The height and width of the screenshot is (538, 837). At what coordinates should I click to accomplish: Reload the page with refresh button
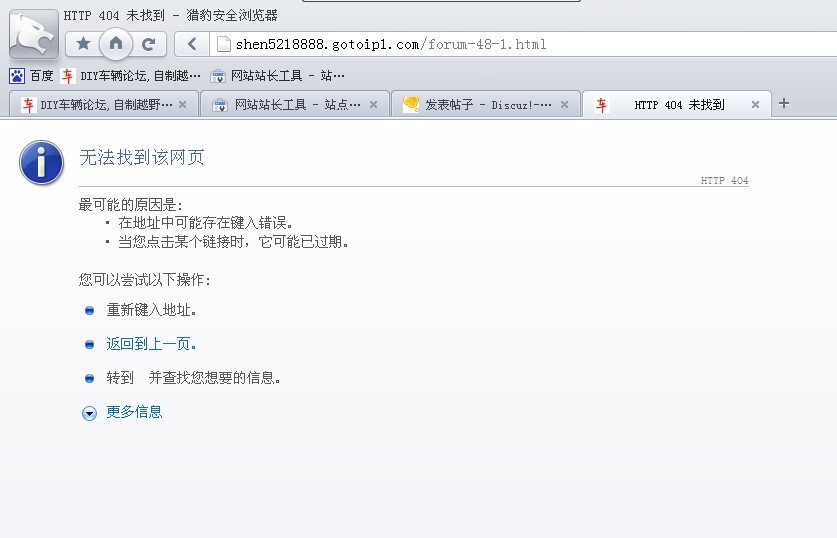click(x=149, y=44)
